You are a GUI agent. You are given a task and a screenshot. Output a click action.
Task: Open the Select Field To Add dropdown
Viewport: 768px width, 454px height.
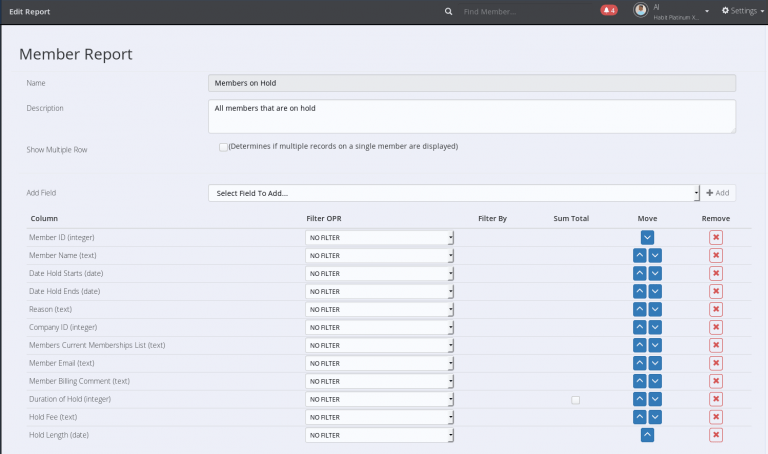point(454,193)
